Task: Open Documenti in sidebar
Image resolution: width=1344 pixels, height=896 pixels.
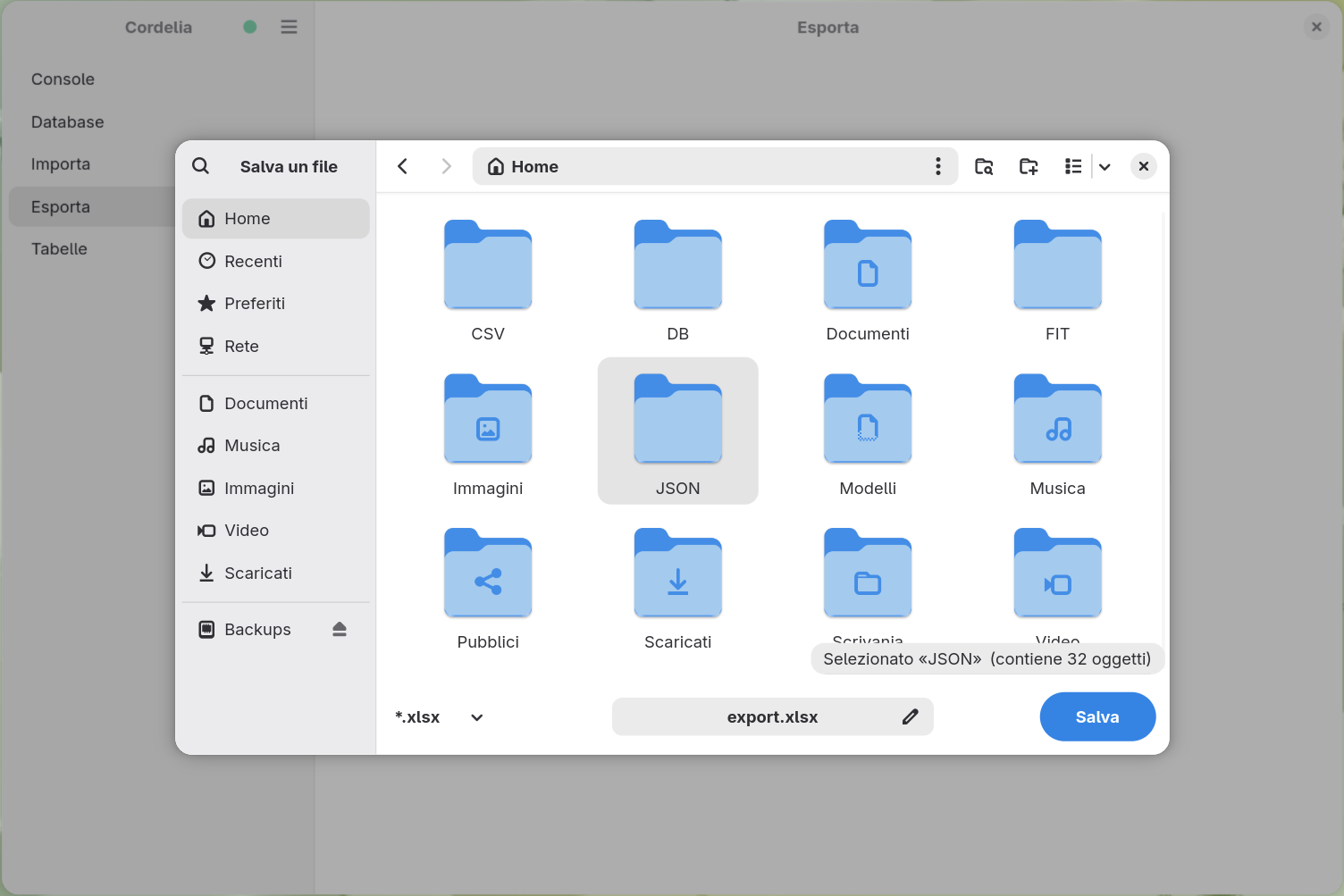Action: coord(276,404)
